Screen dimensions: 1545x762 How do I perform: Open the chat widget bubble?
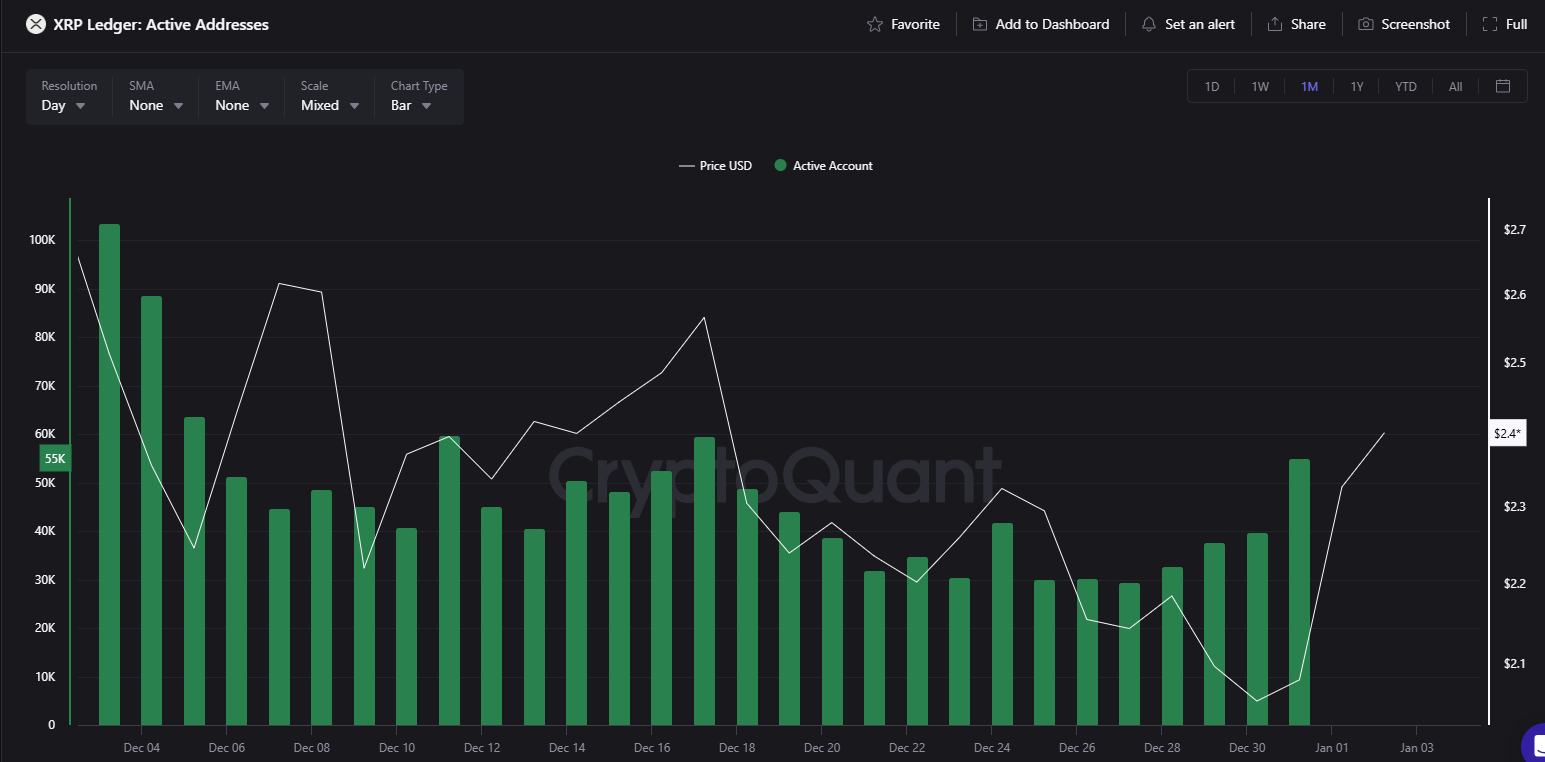pos(1534,745)
